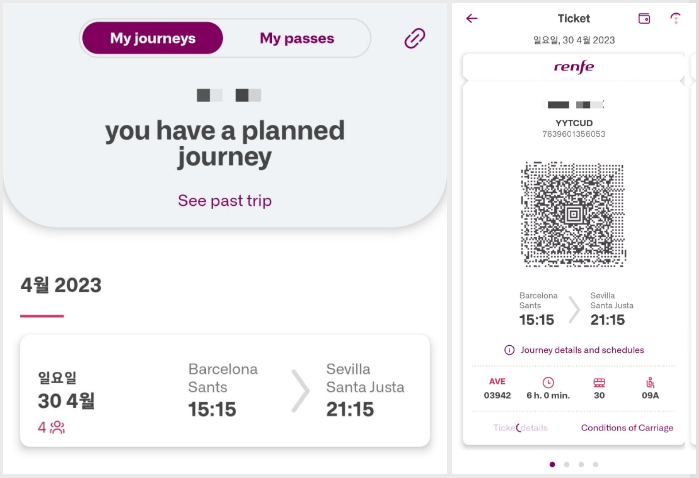Image resolution: width=699 pixels, height=478 pixels.
Task: Tap the coach icon labeled 30
Action: [x=599, y=382]
